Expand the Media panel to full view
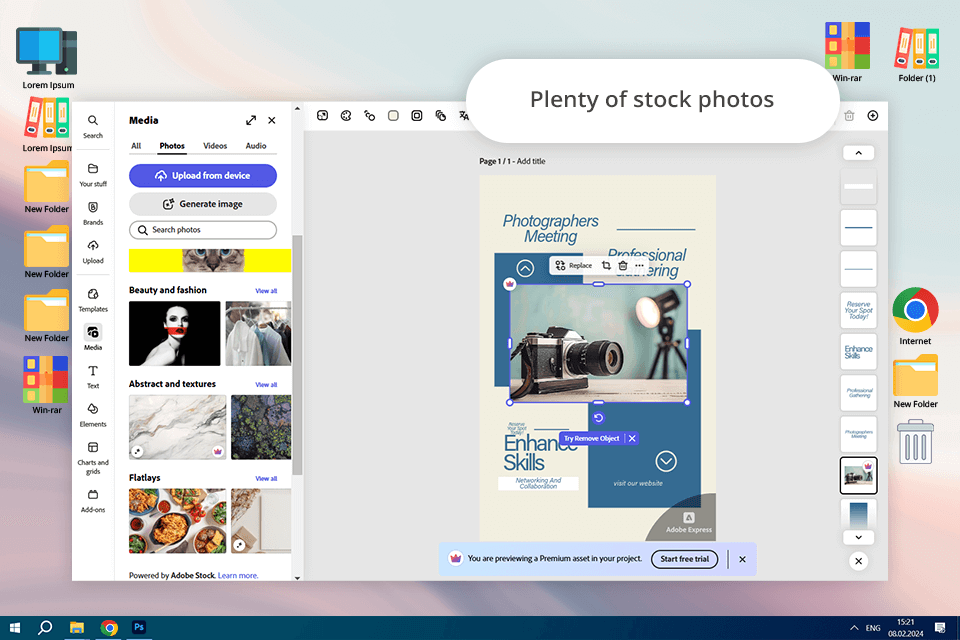 [251, 120]
